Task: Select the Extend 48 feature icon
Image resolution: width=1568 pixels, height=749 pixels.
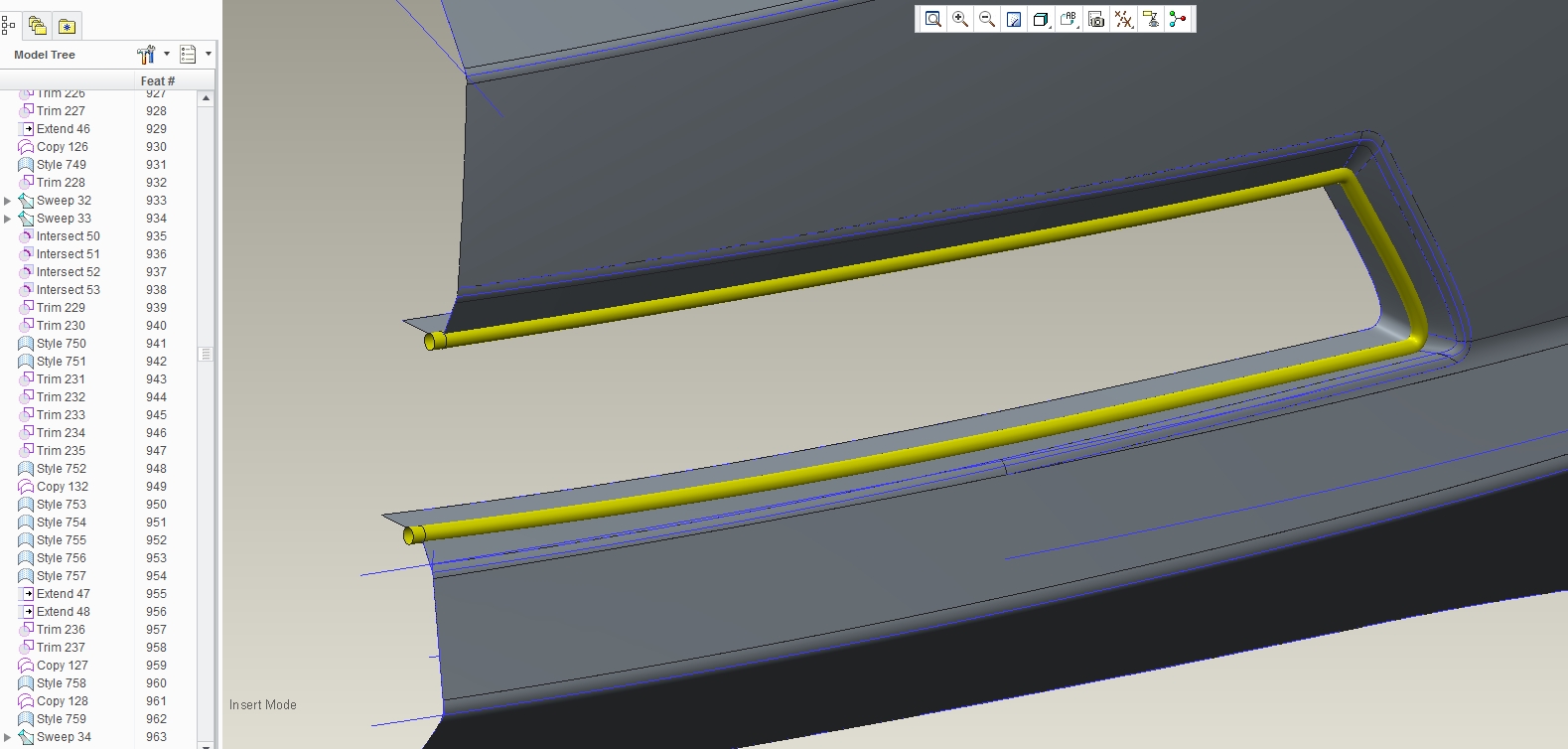Action: pos(27,612)
